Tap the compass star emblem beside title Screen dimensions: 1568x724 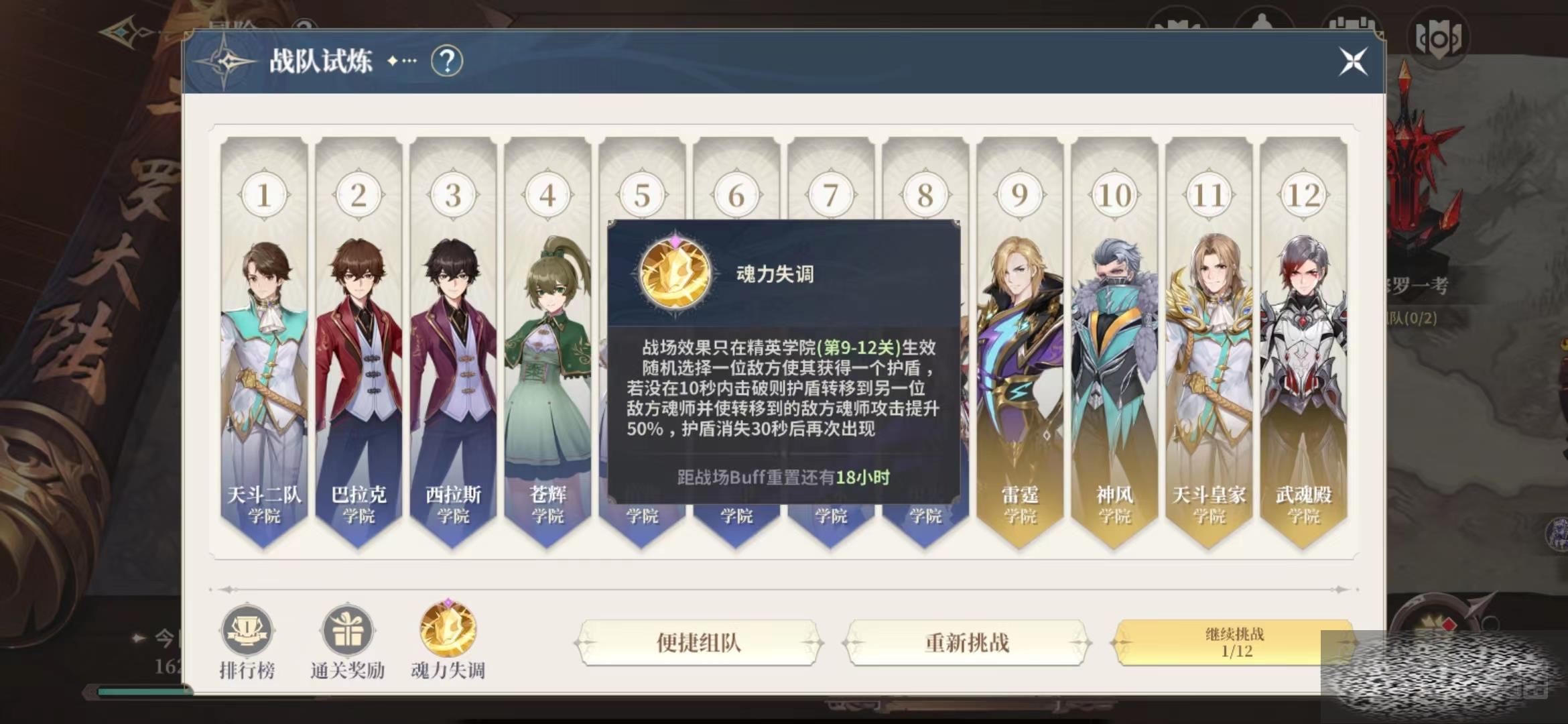click(225, 62)
